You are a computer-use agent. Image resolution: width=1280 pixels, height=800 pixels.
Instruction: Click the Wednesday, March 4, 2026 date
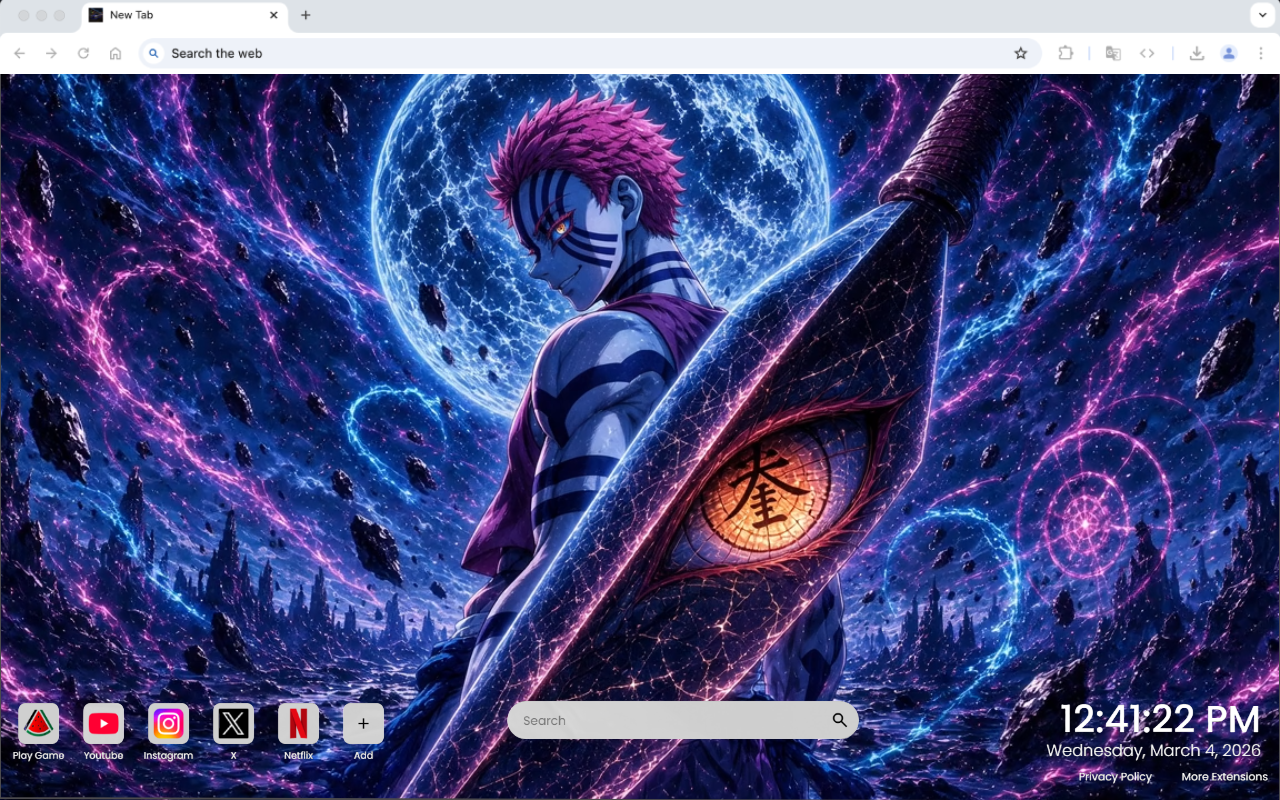[x=1154, y=750]
